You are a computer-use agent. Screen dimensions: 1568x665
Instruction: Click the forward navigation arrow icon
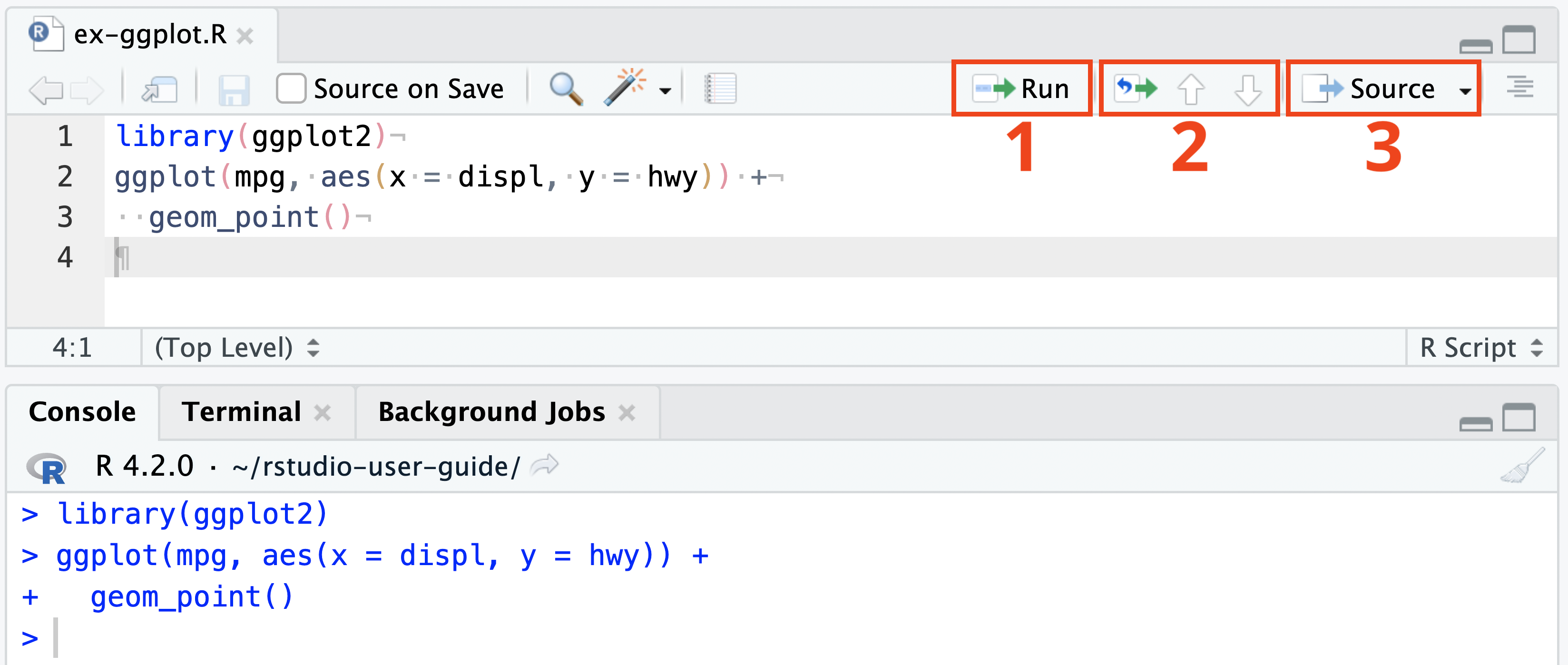(x=87, y=90)
